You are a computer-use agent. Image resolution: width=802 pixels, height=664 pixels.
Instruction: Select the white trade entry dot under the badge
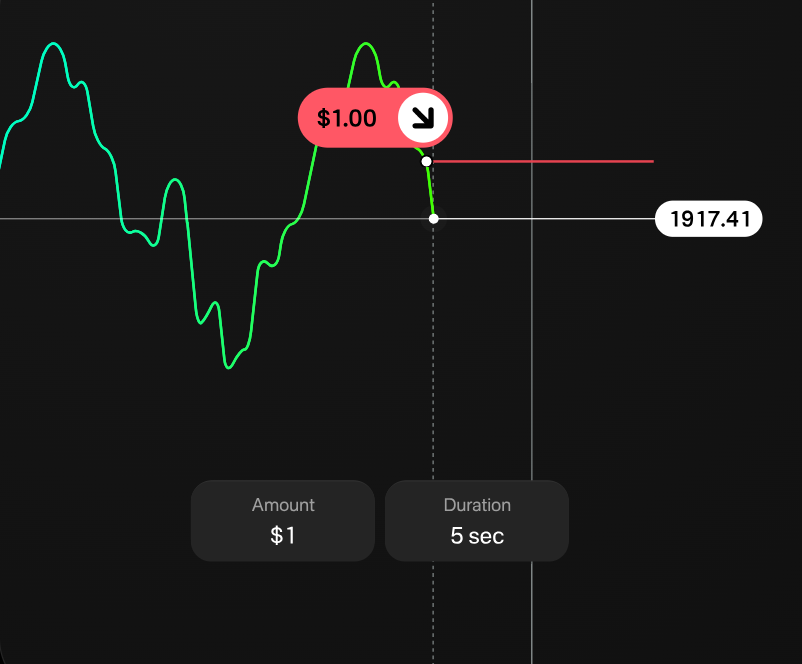pos(427,161)
